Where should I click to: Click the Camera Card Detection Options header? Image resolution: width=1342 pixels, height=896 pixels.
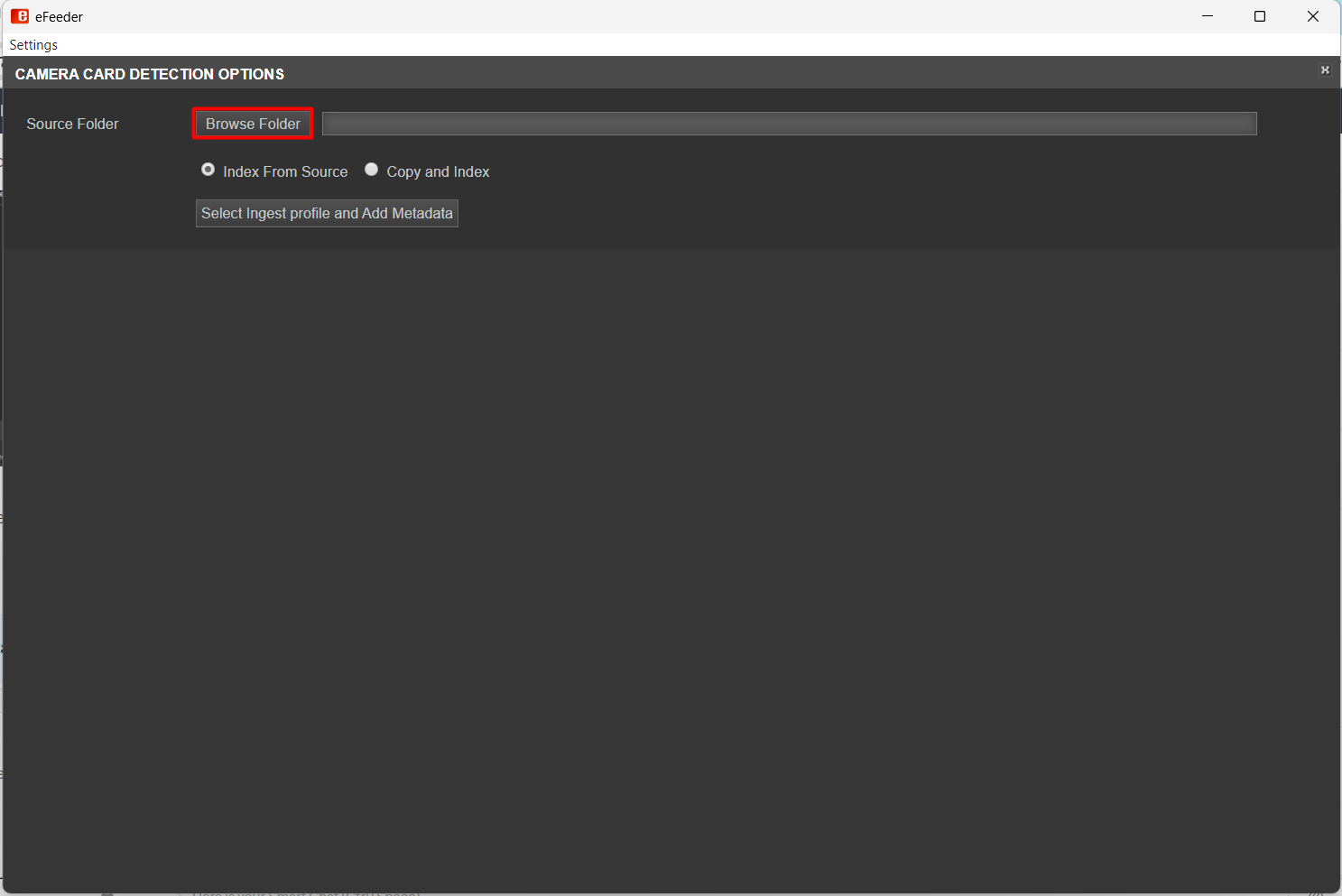coord(150,74)
